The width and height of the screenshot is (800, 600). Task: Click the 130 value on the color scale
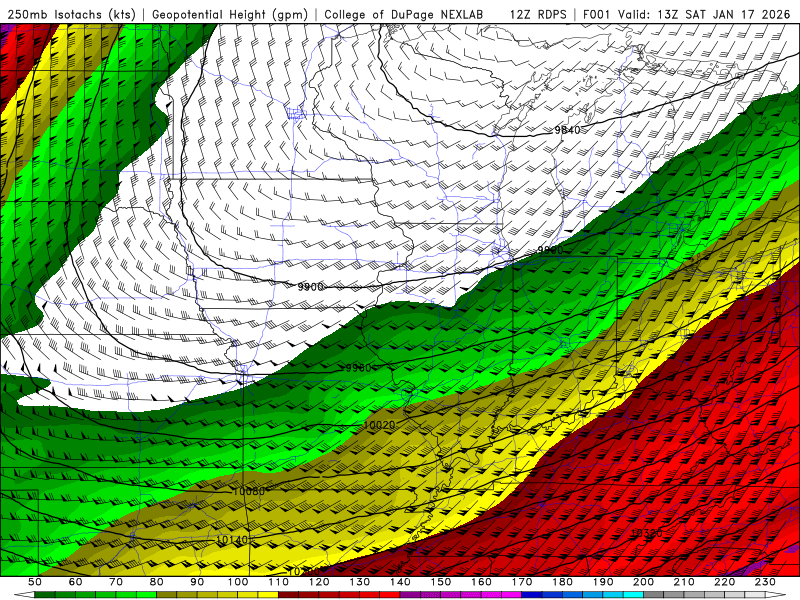360,582
